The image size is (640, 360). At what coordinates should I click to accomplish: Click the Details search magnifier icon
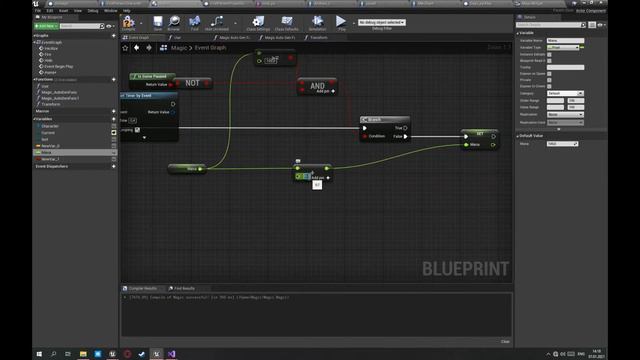click(583, 25)
